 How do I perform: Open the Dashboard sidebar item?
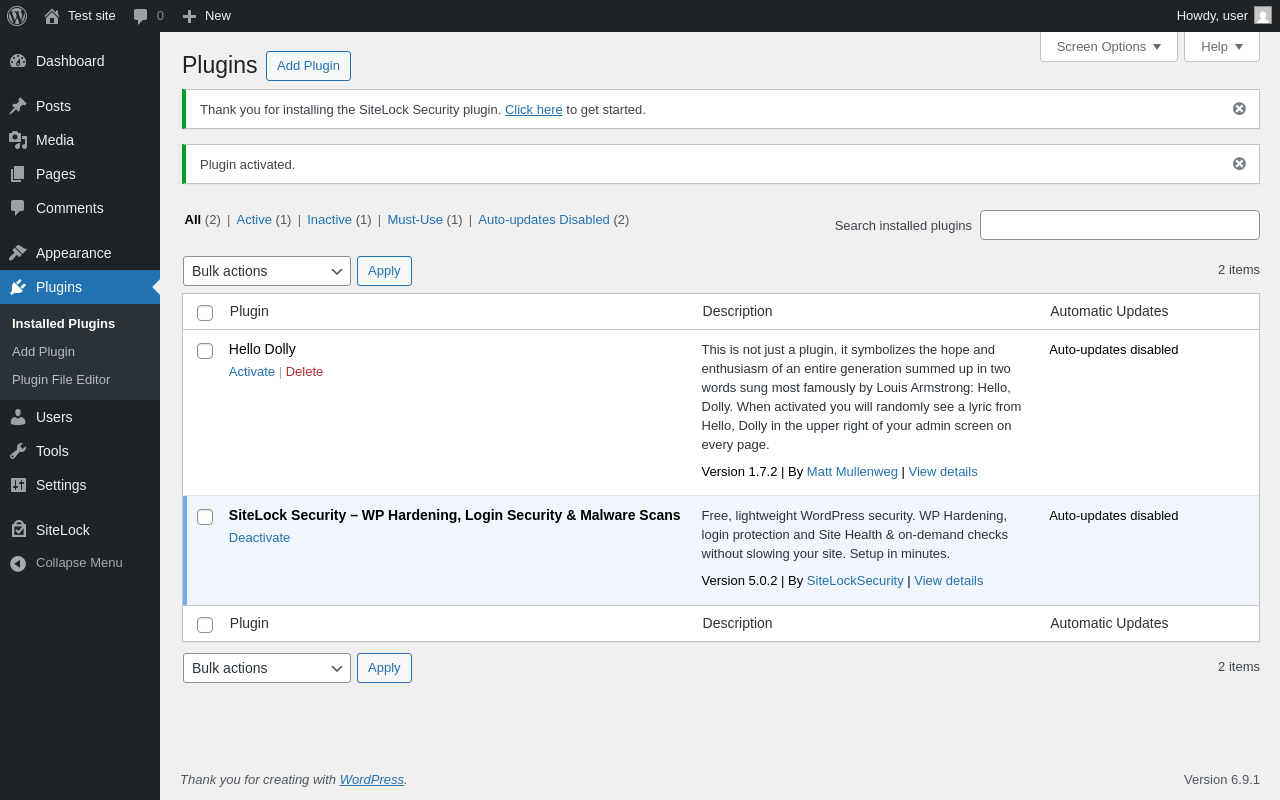tap(70, 61)
